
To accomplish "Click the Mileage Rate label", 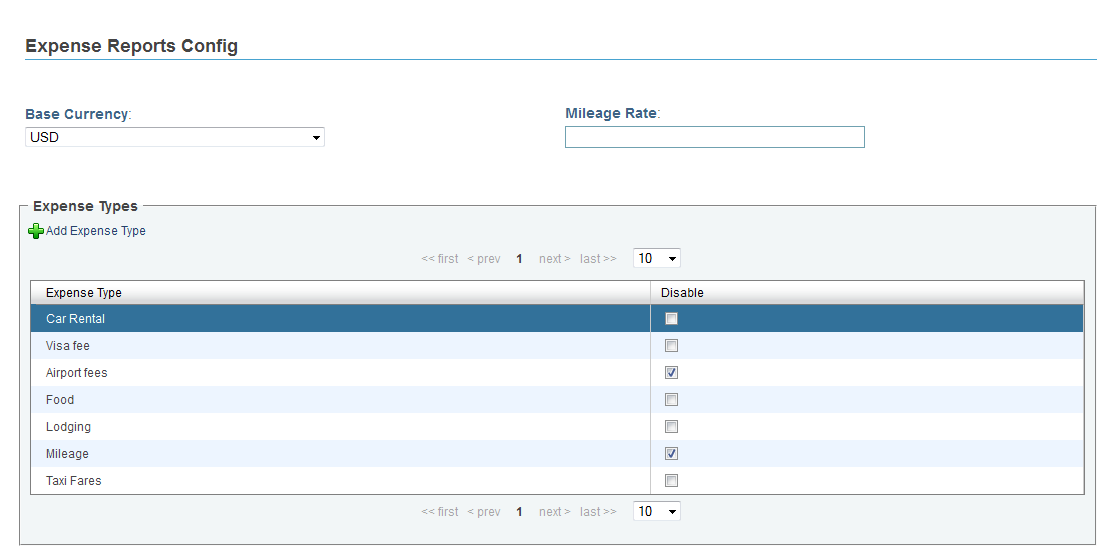I will coord(611,113).
